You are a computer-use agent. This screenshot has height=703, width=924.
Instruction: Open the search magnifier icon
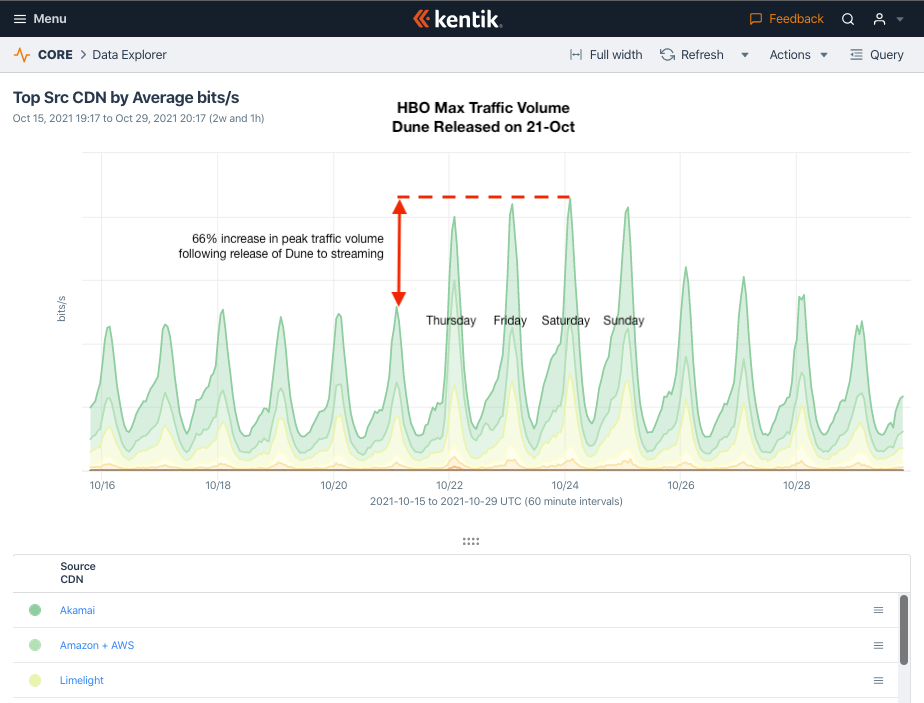click(847, 19)
